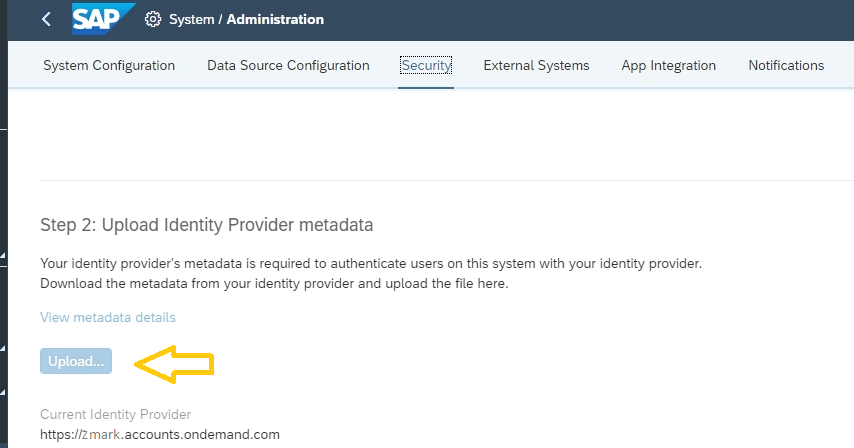Click the gear icon beside System
The image size is (854, 448).
[152, 20]
